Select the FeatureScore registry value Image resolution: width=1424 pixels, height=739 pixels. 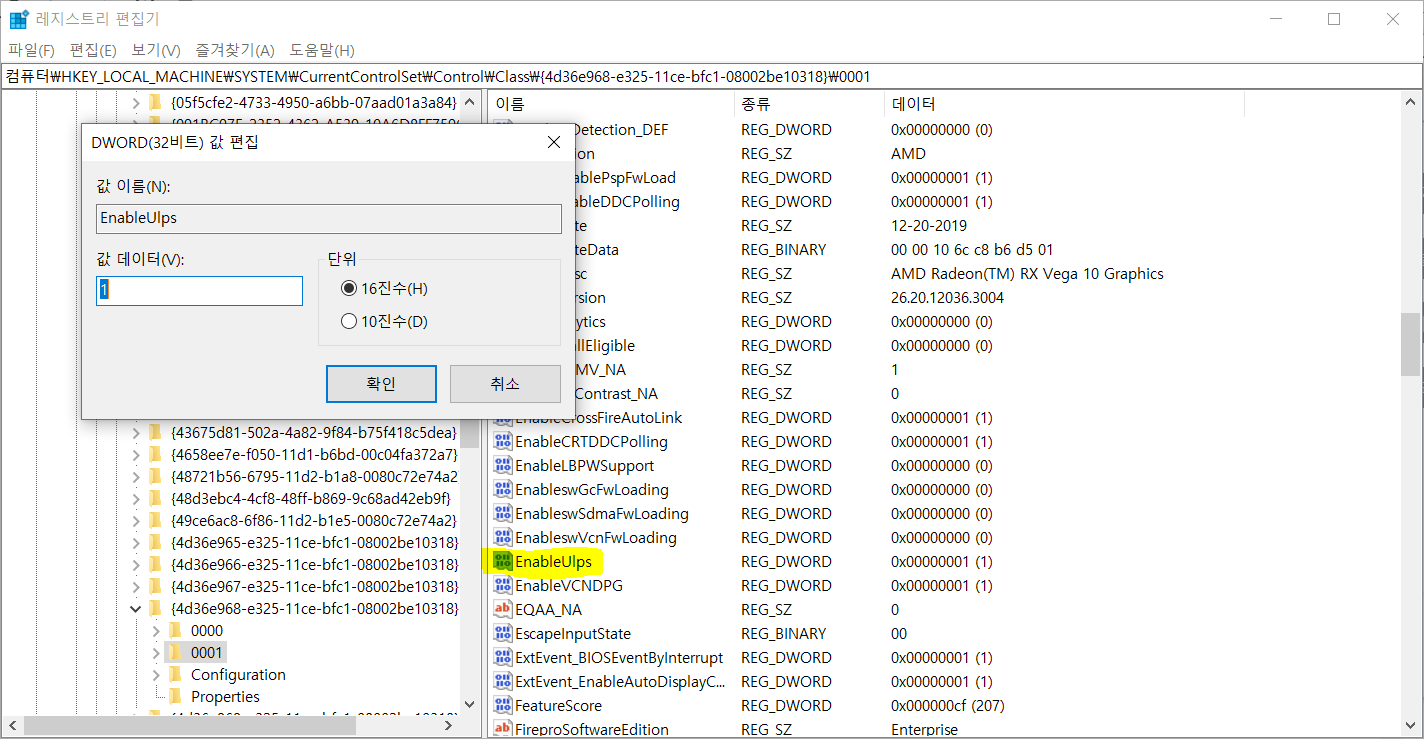pyautogui.click(x=551, y=705)
